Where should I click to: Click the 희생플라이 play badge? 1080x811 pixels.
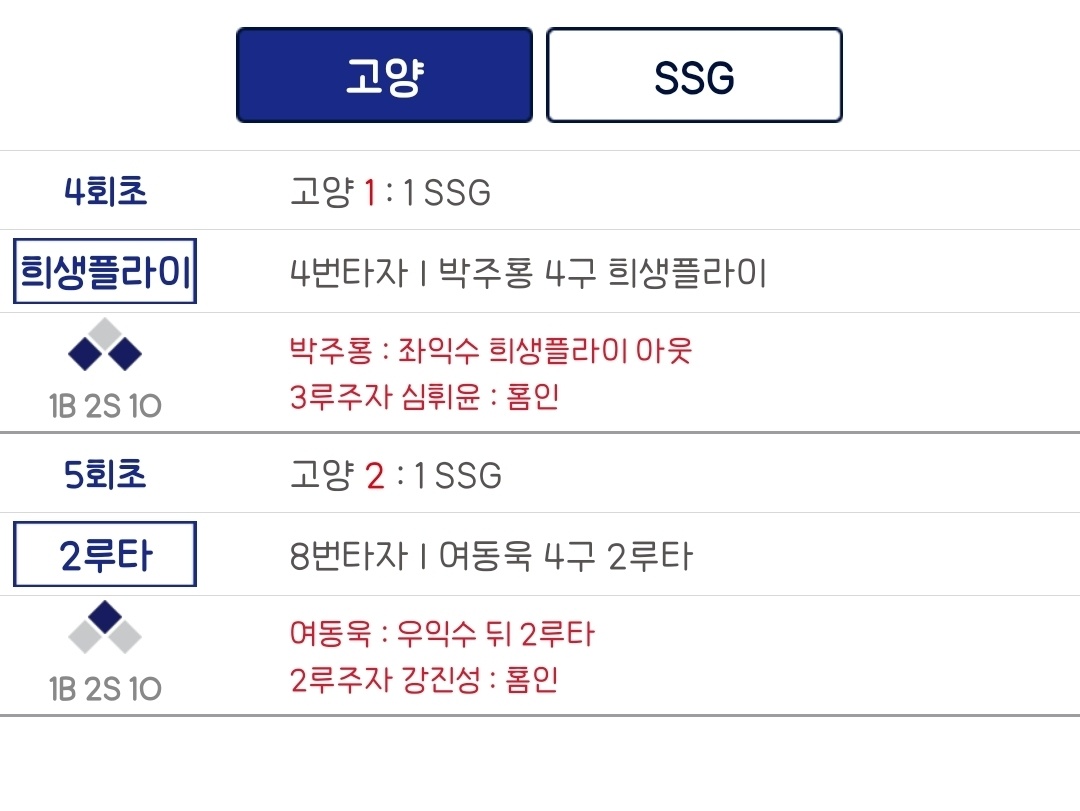tap(105, 271)
